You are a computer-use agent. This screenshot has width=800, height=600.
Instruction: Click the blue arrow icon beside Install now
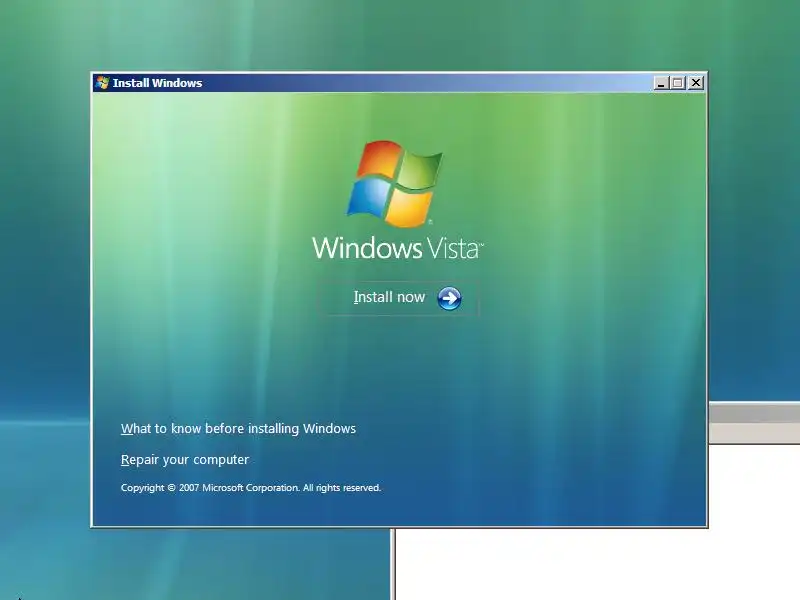(449, 298)
